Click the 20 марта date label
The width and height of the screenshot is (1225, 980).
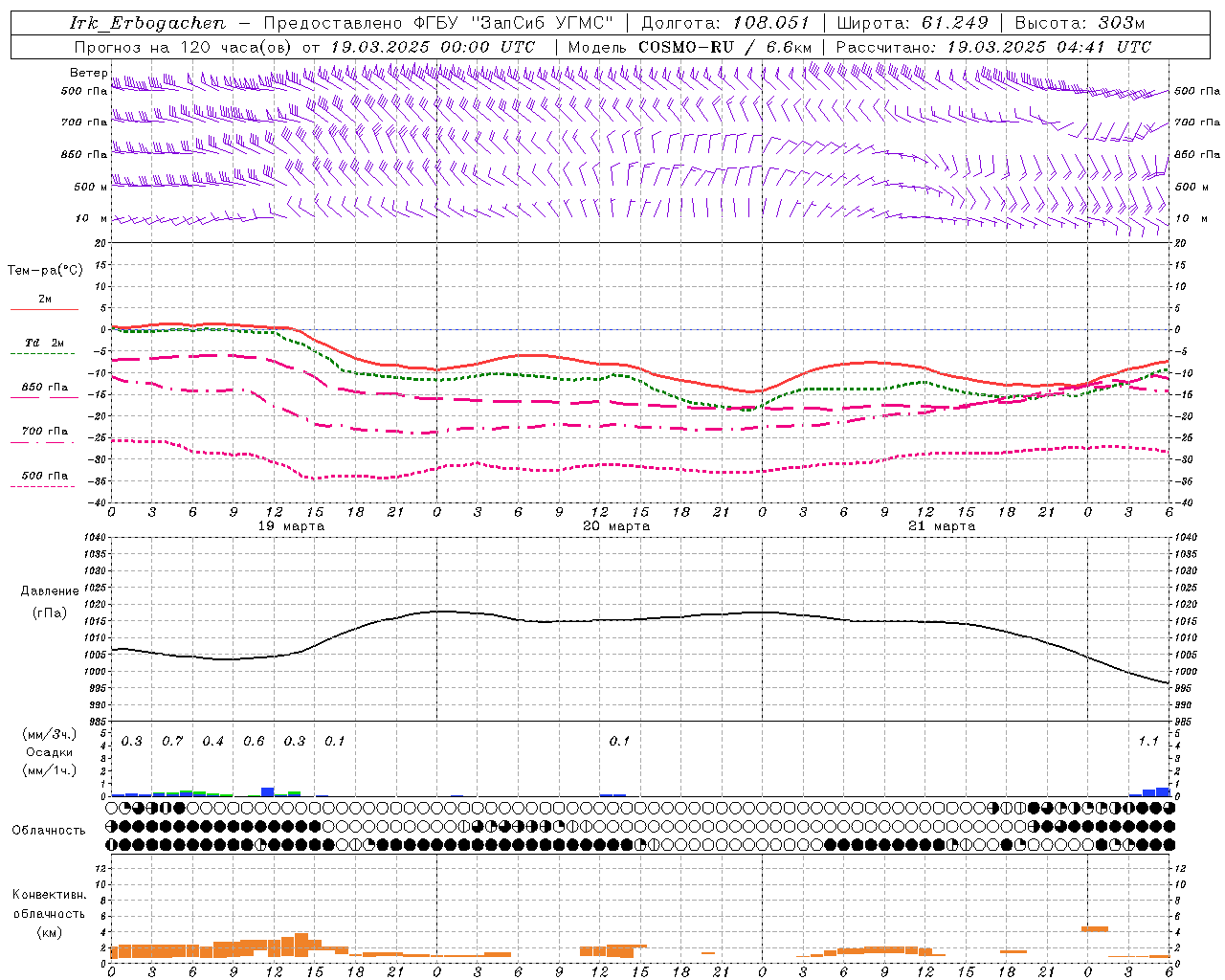tap(616, 525)
